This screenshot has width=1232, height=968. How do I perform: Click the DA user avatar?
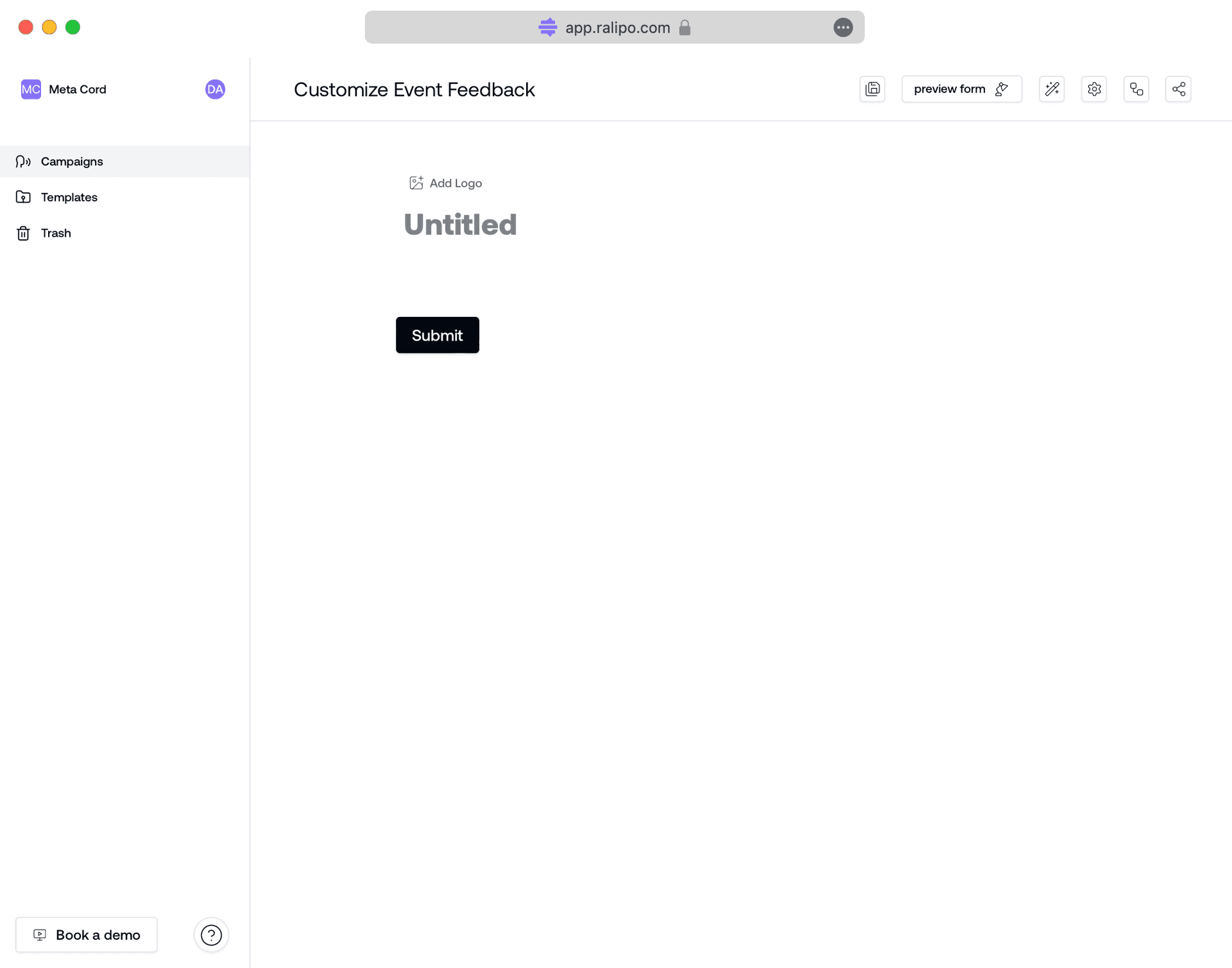(215, 89)
